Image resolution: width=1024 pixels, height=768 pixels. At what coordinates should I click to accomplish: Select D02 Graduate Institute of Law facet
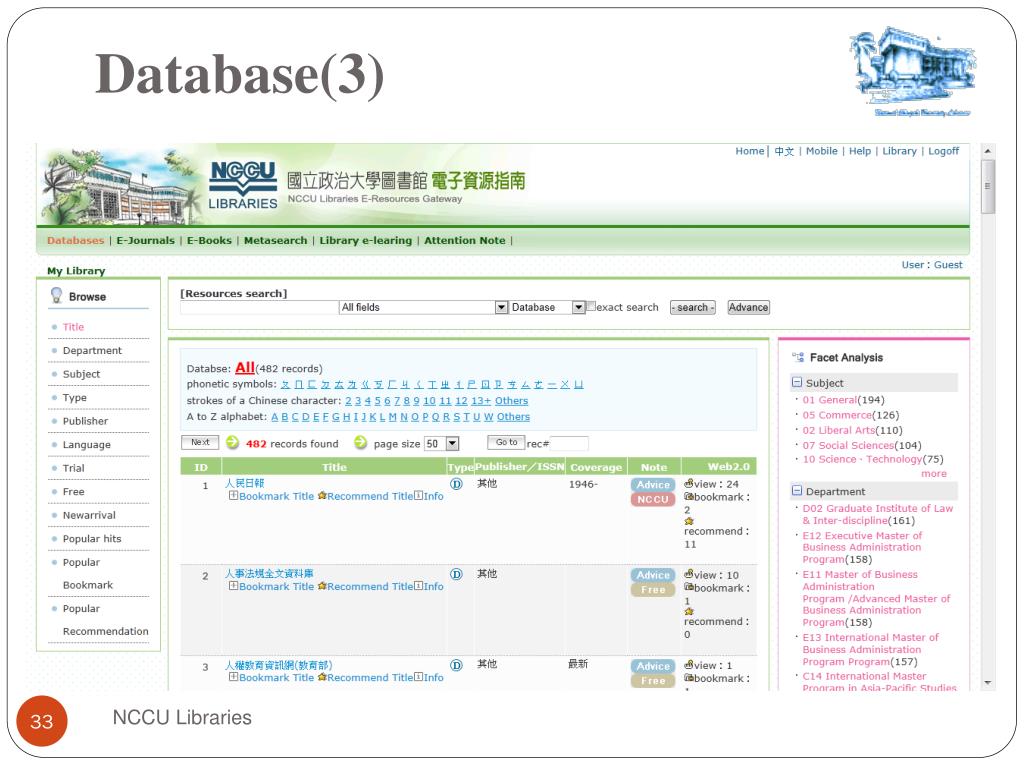(x=878, y=514)
